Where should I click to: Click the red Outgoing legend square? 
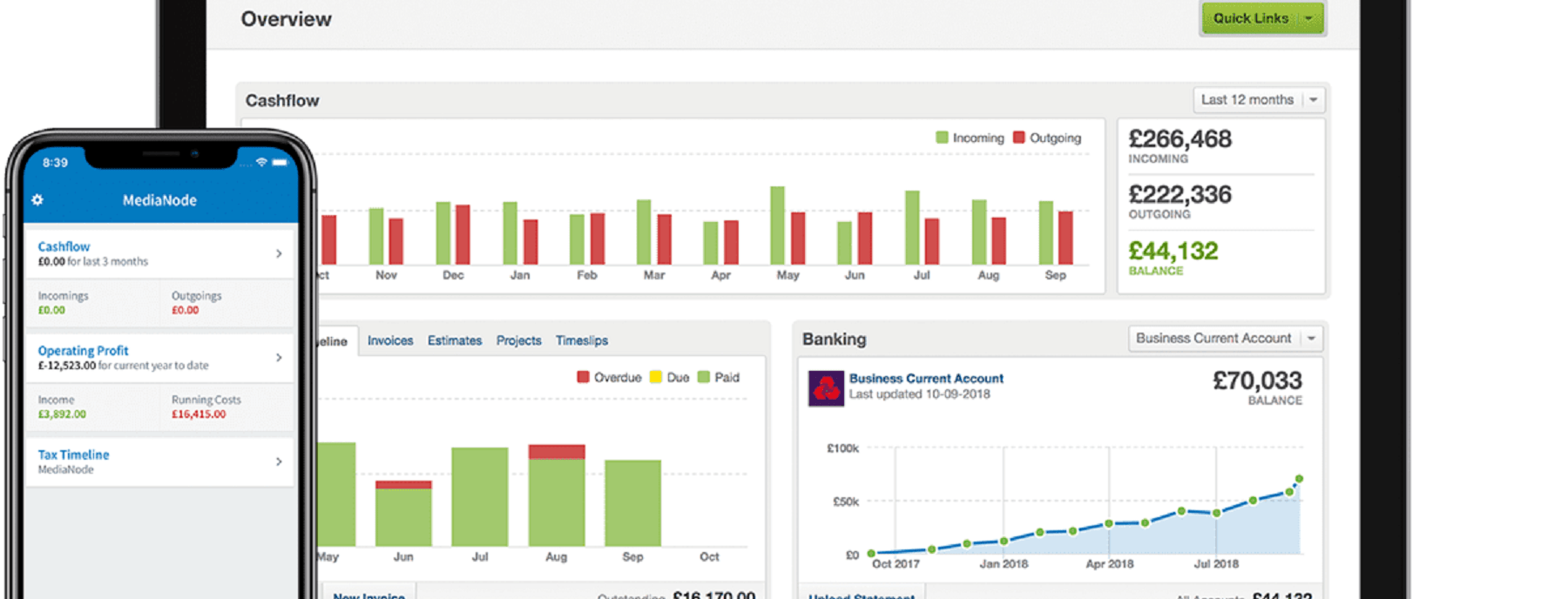1018,138
